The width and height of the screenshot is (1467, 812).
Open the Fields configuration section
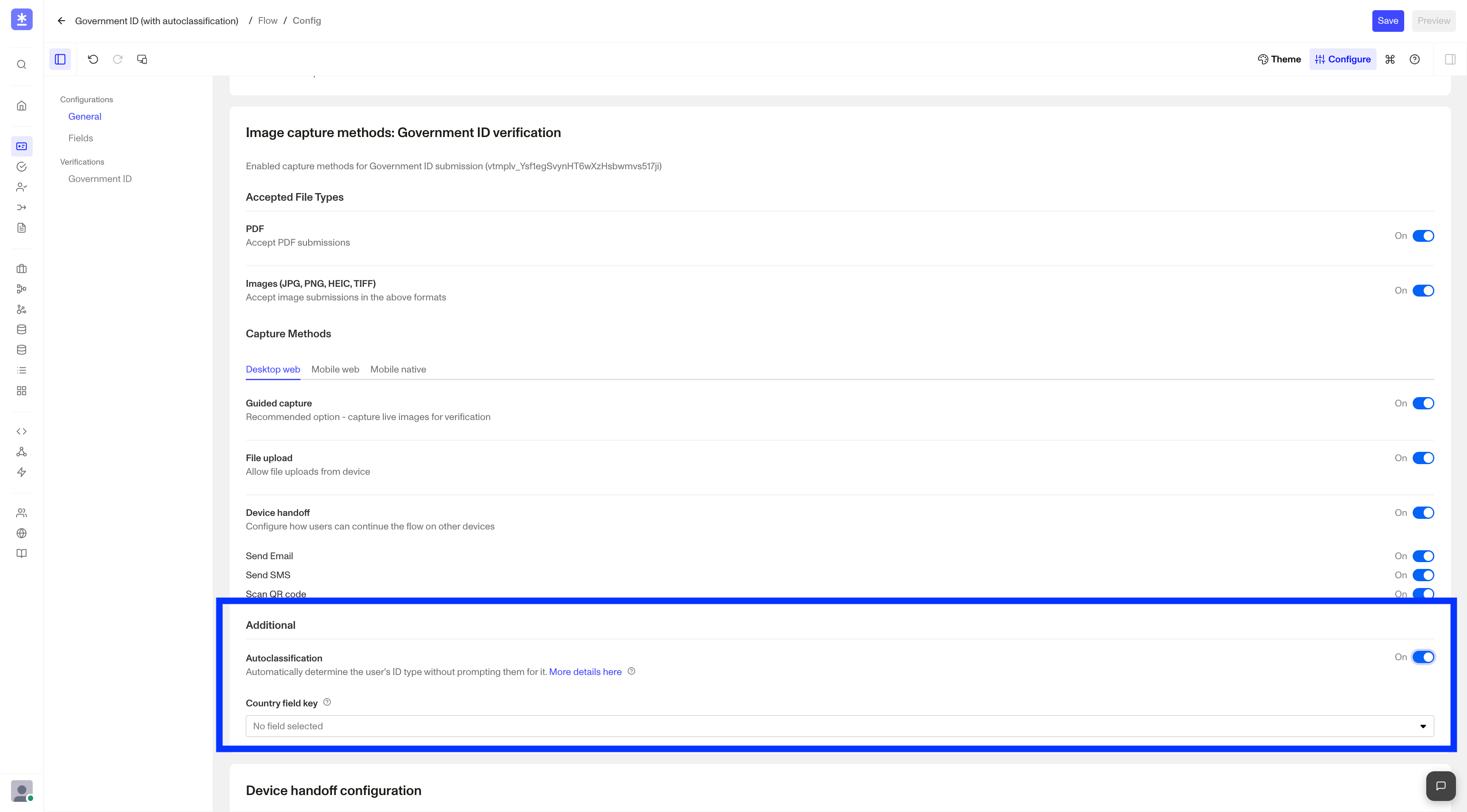click(x=80, y=138)
